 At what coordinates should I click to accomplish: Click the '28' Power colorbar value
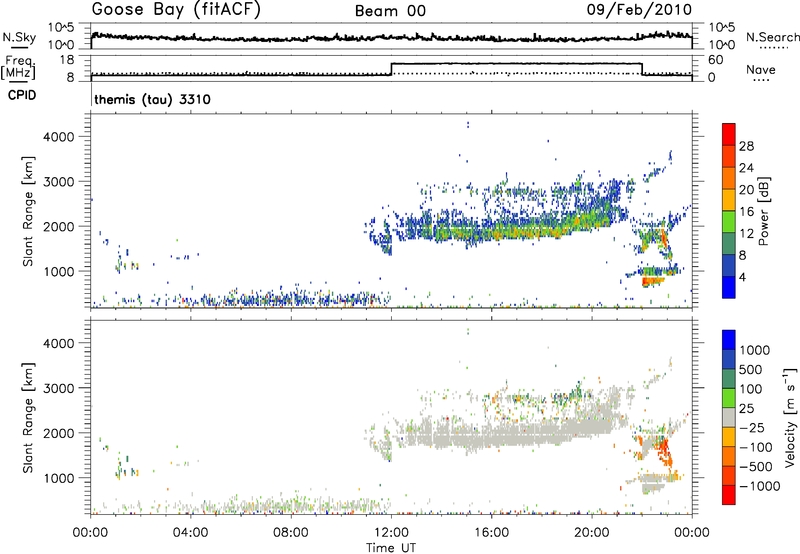click(746, 146)
